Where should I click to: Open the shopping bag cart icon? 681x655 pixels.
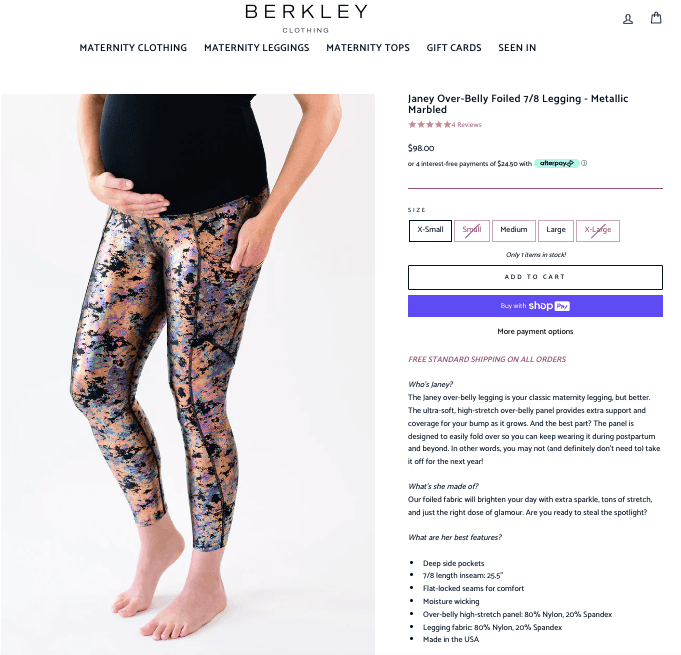tap(656, 18)
